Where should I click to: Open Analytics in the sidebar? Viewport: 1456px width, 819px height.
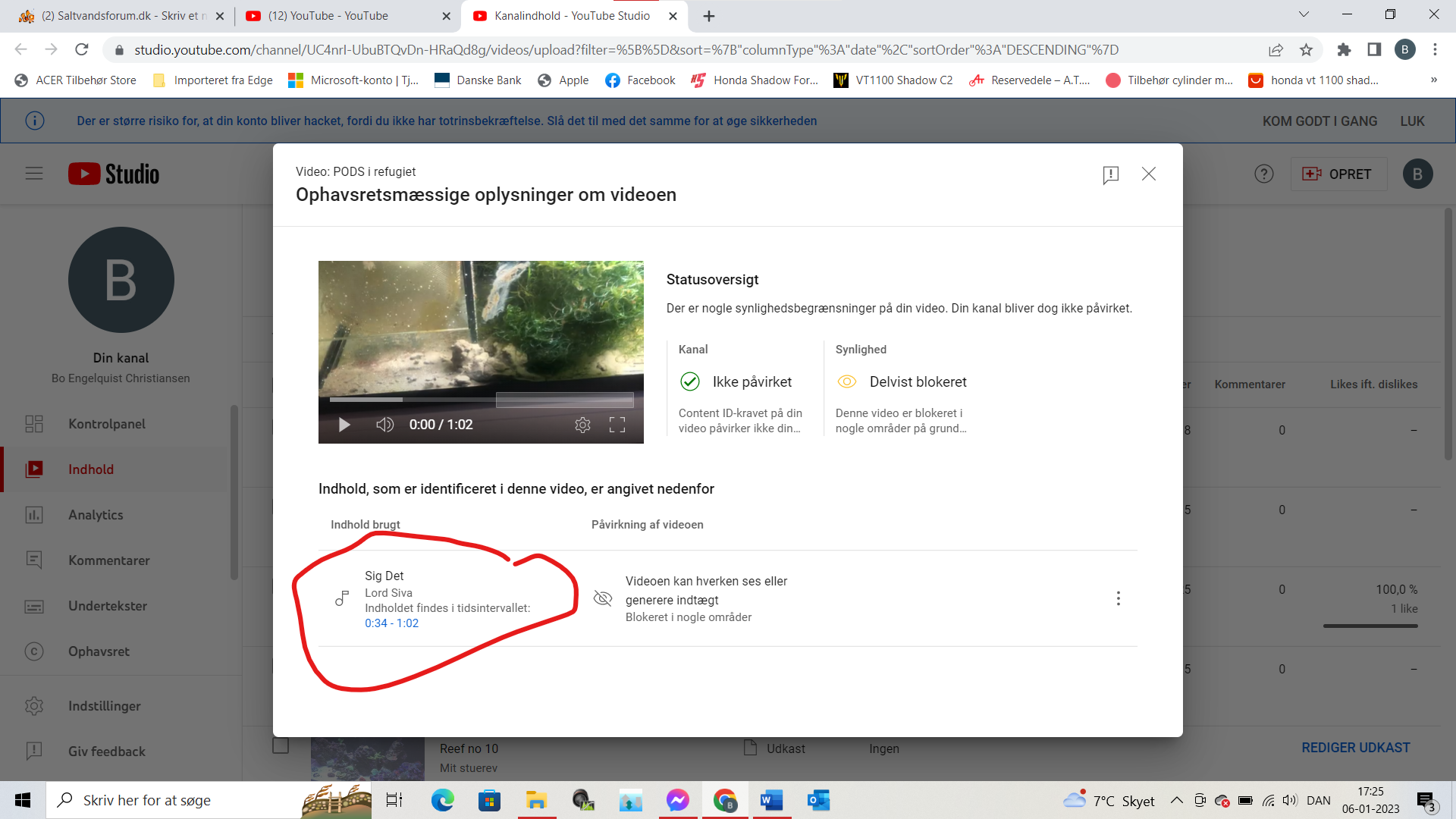click(x=96, y=515)
